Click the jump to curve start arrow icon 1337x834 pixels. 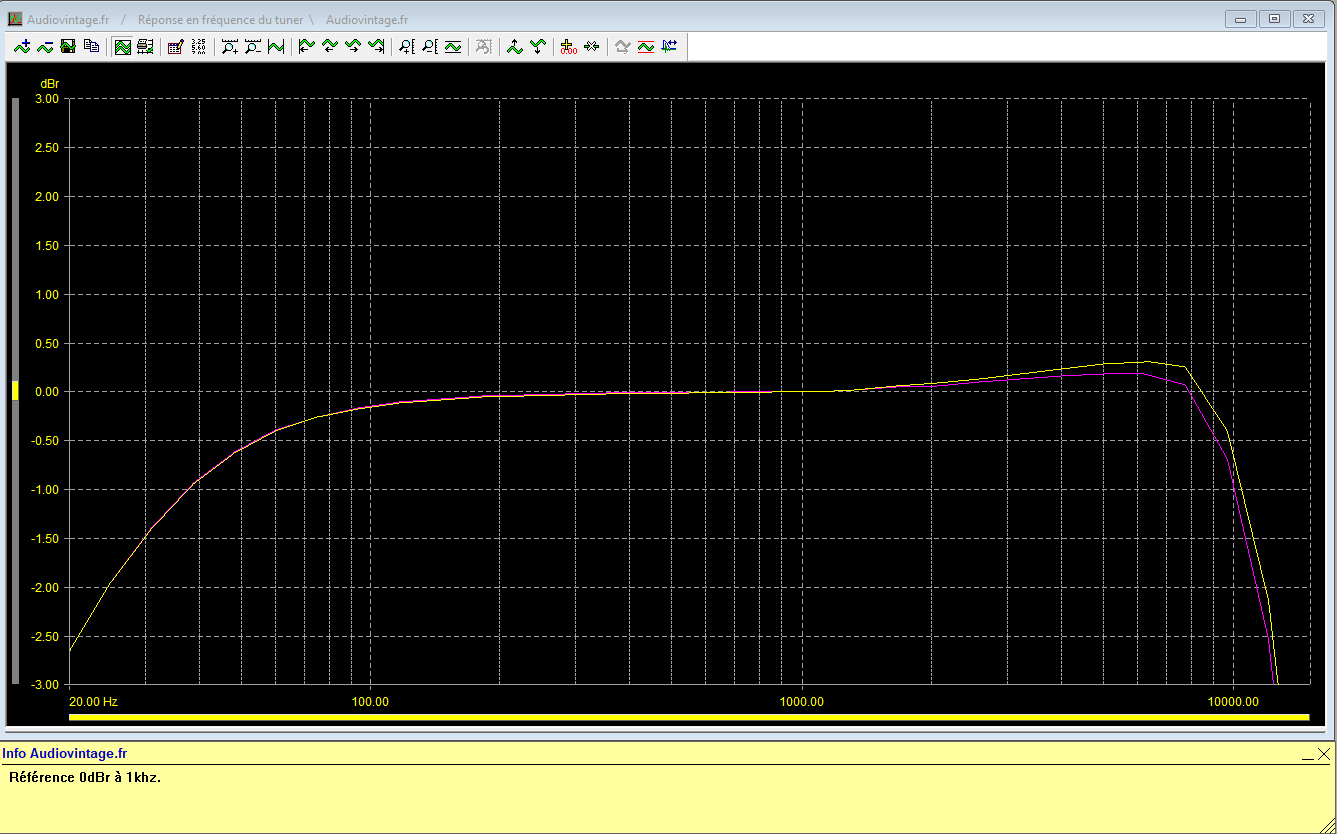coord(306,46)
